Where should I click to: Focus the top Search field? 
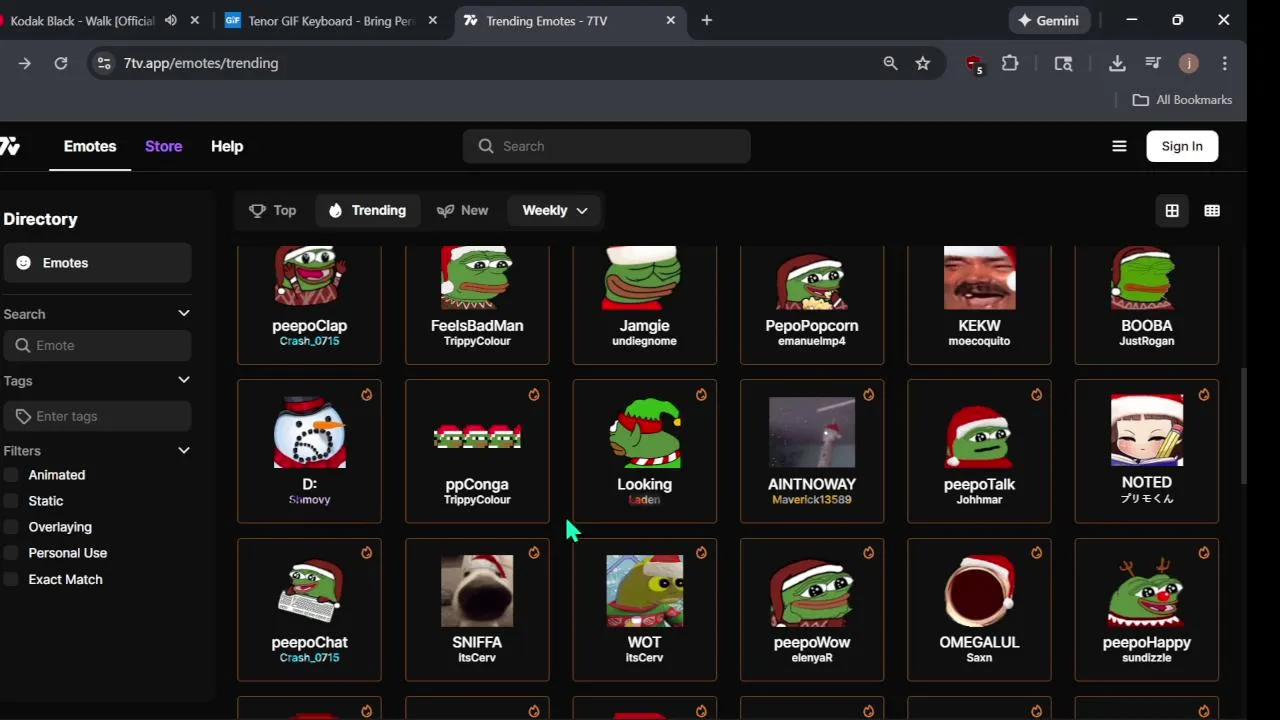pos(606,146)
